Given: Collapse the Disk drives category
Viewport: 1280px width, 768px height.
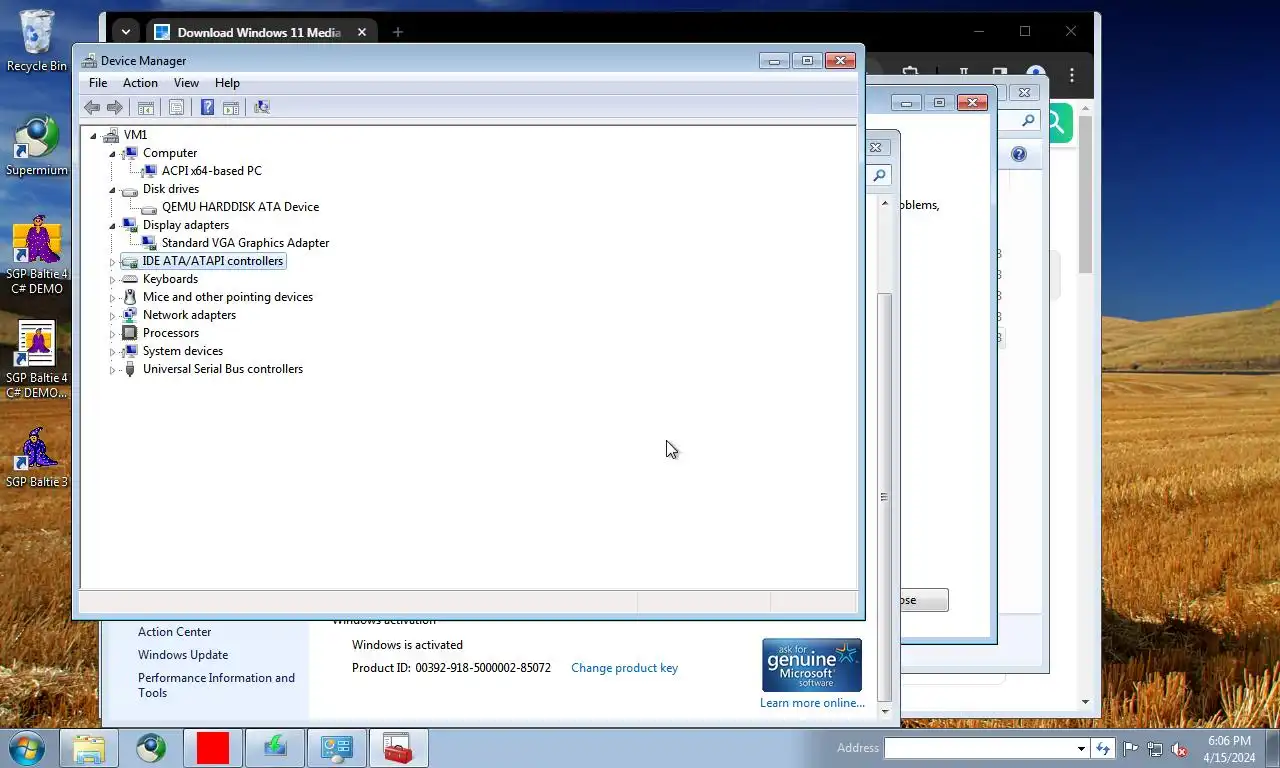Looking at the screenshot, I should (x=112, y=190).
